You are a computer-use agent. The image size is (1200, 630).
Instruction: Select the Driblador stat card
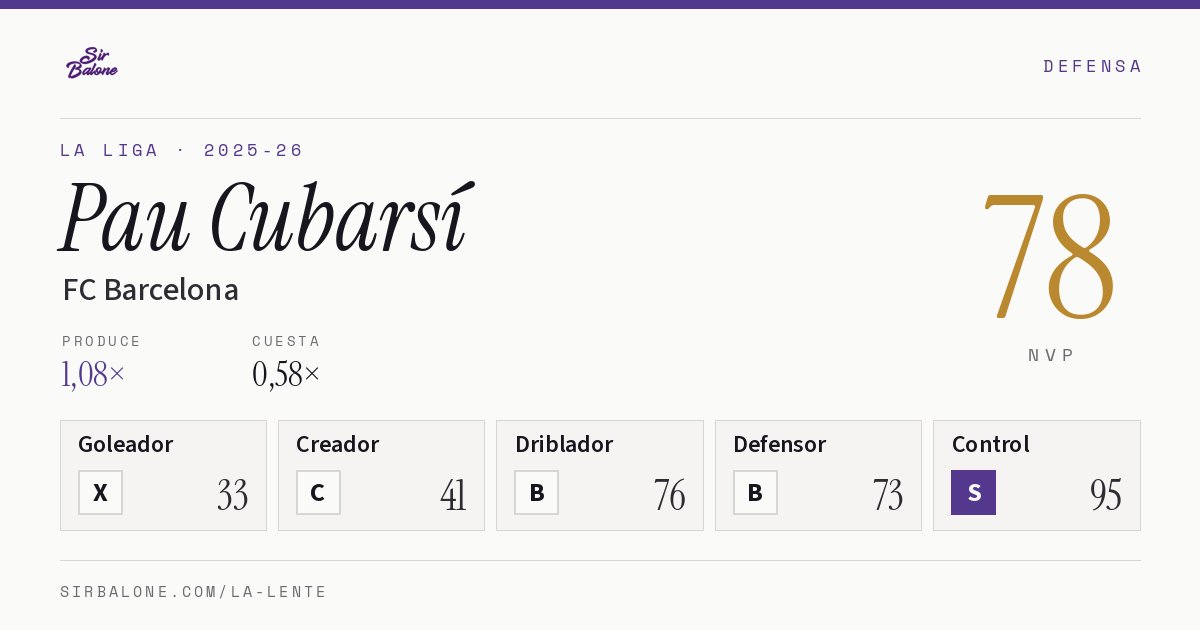coord(600,475)
